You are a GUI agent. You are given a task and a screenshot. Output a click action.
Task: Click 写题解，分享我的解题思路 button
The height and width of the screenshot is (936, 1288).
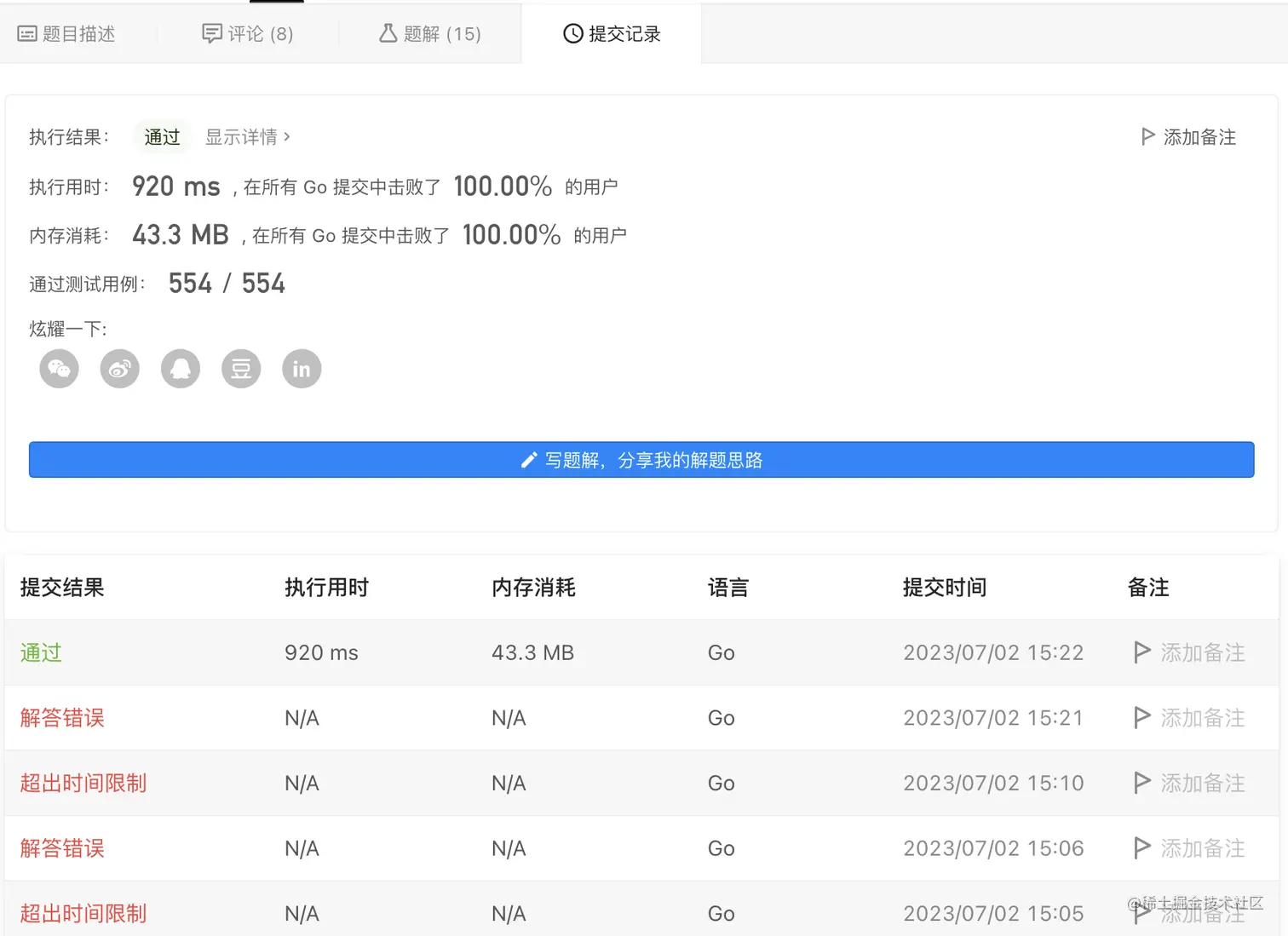pos(641,460)
